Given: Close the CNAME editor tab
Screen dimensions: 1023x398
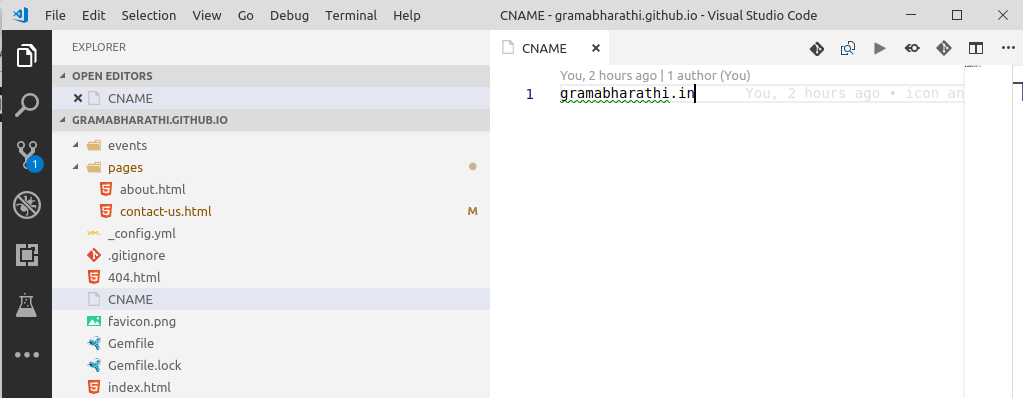Looking at the screenshot, I should [595, 48].
